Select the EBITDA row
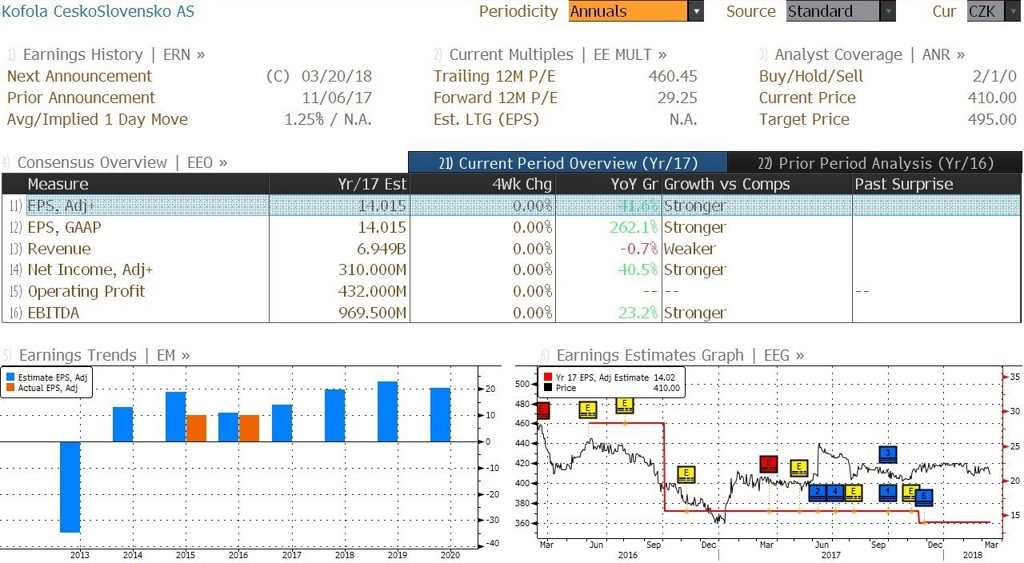Image resolution: width=1024 pixels, height=563 pixels. (x=511, y=313)
